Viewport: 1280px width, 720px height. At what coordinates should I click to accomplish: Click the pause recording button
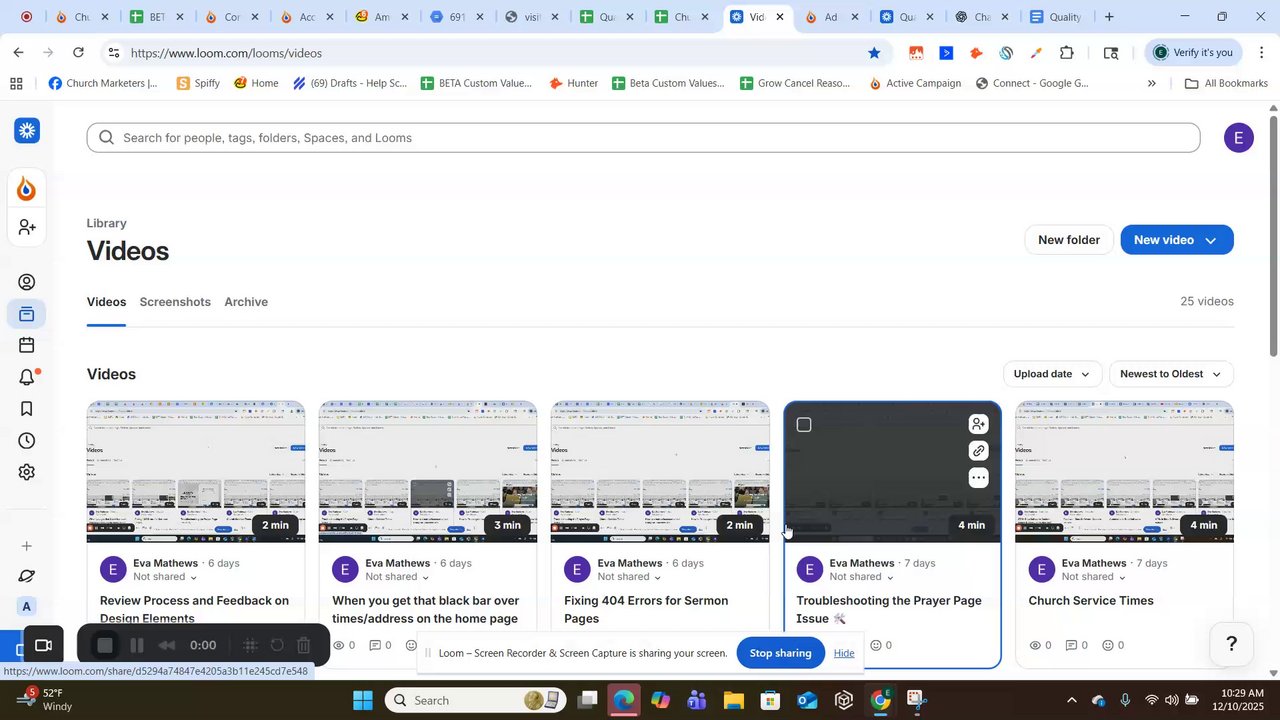138,646
